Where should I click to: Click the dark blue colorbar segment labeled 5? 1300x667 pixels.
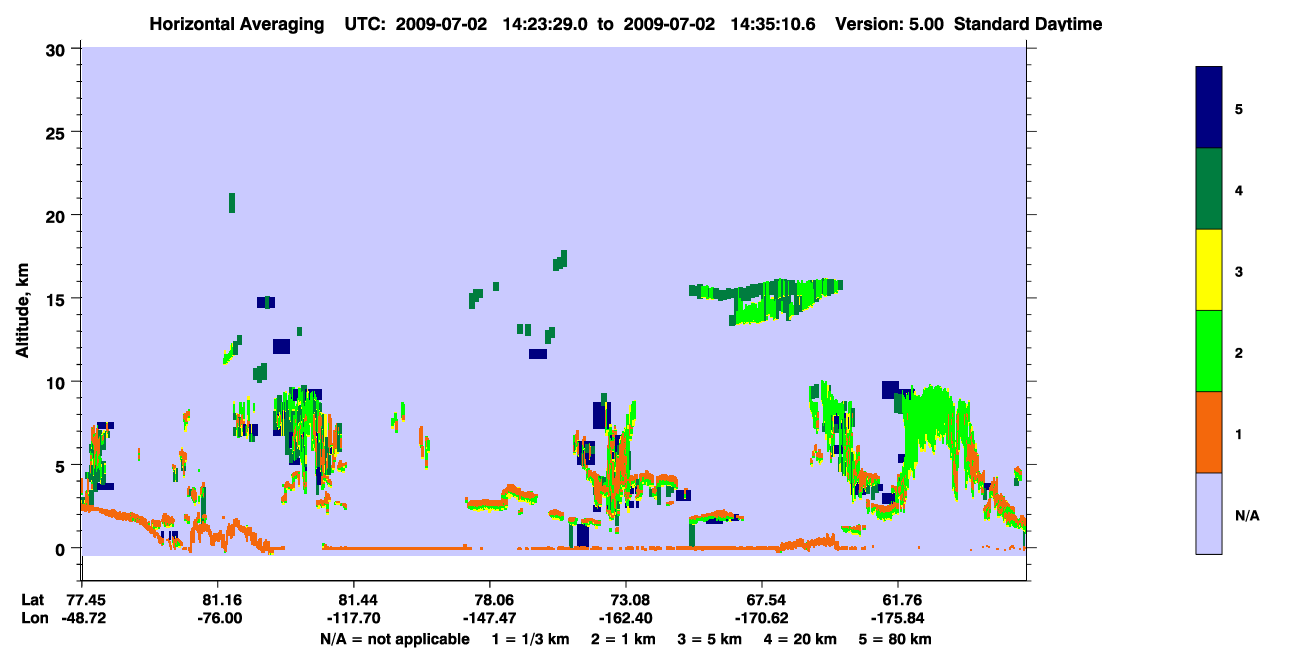(1209, 107)
